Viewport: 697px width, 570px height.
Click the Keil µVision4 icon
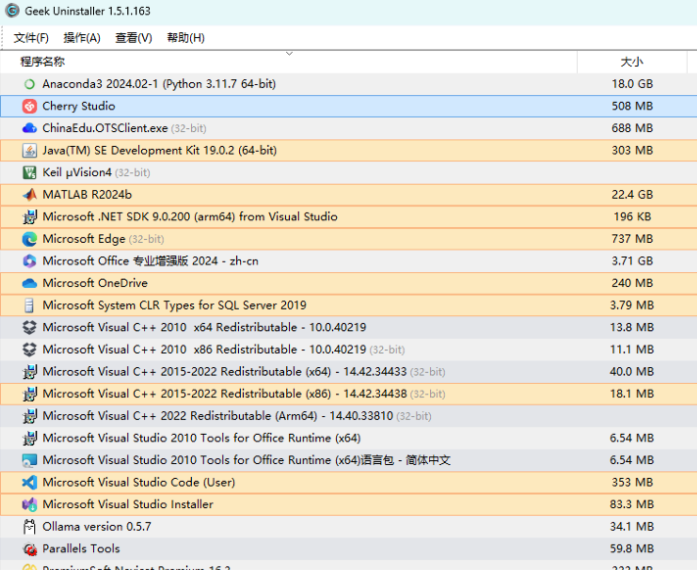coord(29,173)
